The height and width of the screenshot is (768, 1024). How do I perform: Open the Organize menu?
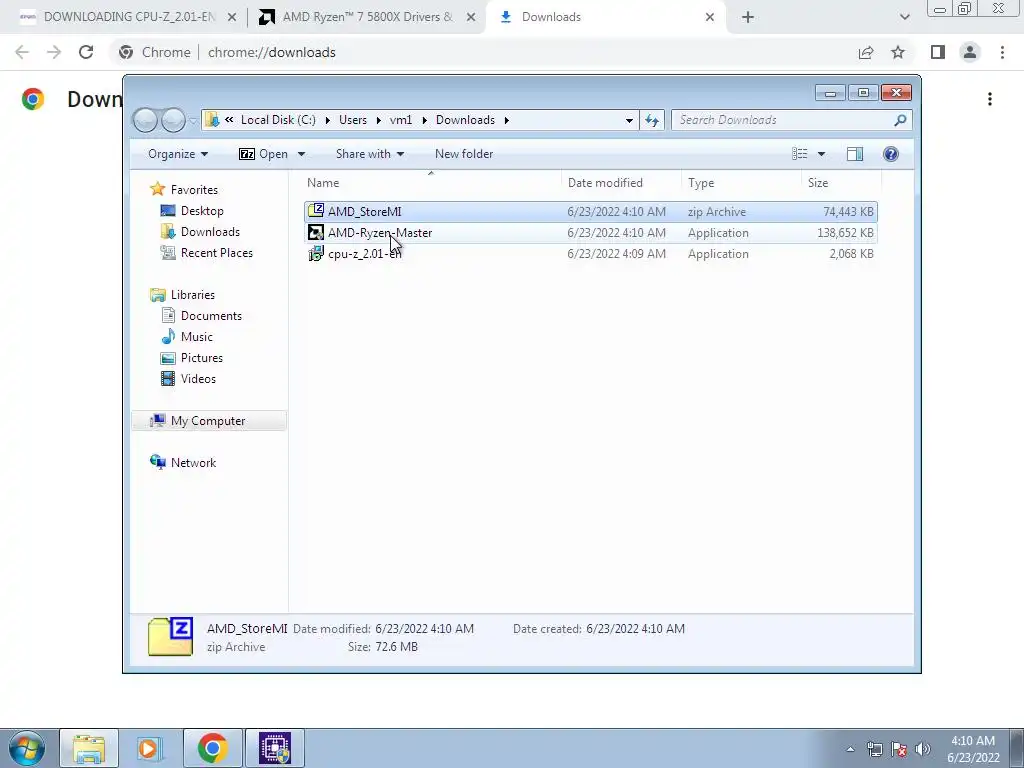click(x=178, y=154)
